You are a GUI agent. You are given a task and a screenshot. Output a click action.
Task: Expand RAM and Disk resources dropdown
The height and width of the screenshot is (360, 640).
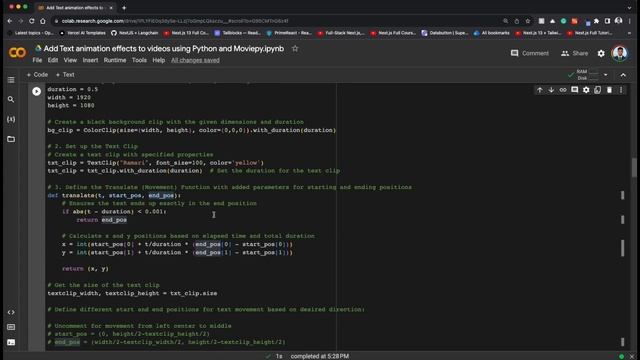pos(606,75)
